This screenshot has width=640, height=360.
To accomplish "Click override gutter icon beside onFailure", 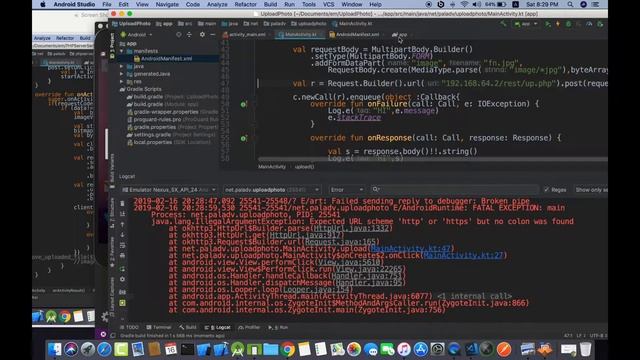I will click(x=243, y=104).
